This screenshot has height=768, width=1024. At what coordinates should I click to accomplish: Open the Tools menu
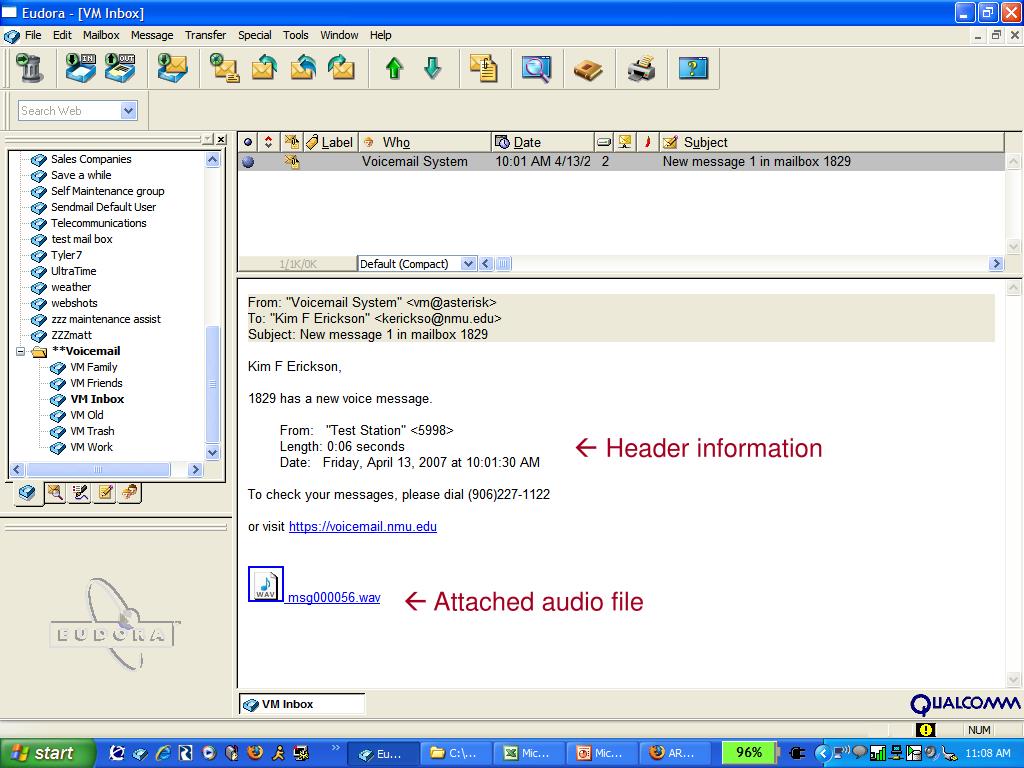click(296, 35)
